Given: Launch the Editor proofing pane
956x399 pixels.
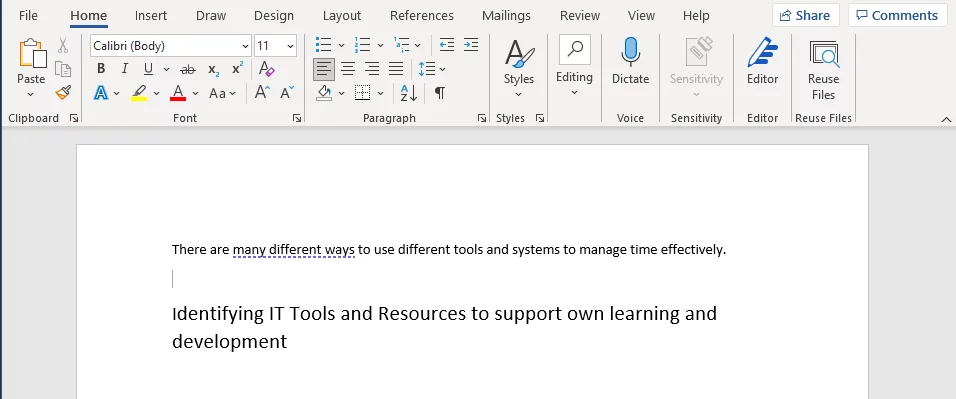Looking at the screenshot, I should [x=763, y=61].
